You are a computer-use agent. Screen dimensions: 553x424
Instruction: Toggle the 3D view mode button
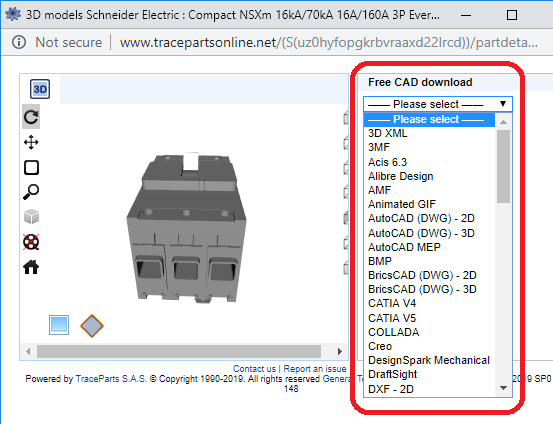click(40, 89)
